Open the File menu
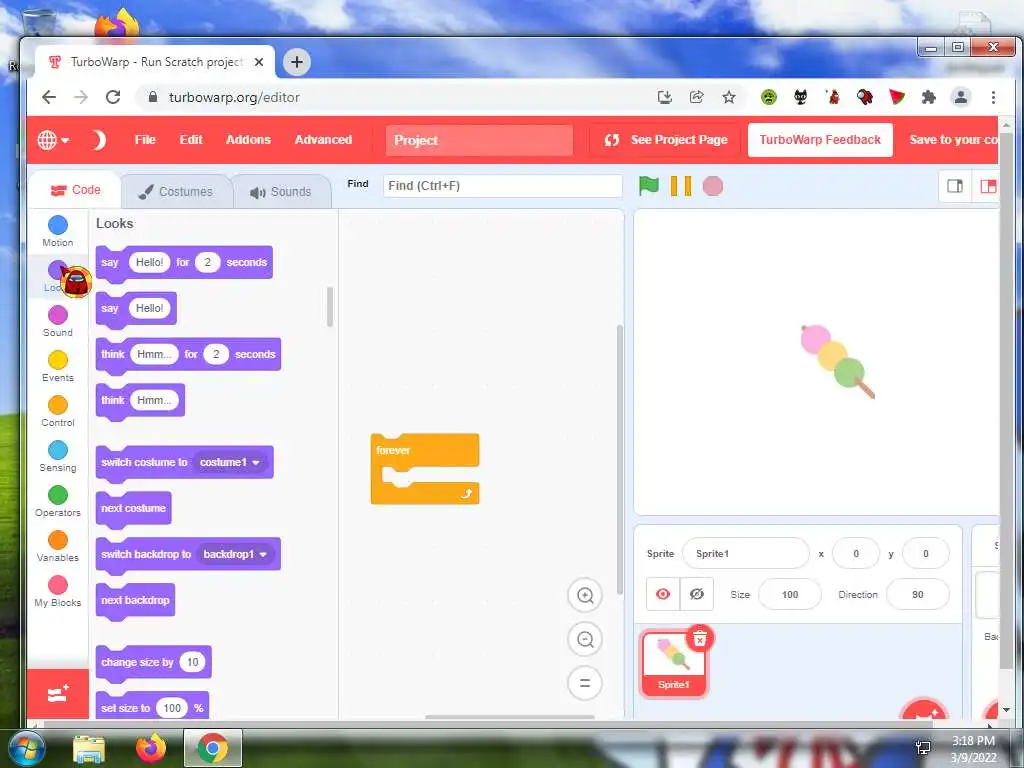 [x=145, y=140]
